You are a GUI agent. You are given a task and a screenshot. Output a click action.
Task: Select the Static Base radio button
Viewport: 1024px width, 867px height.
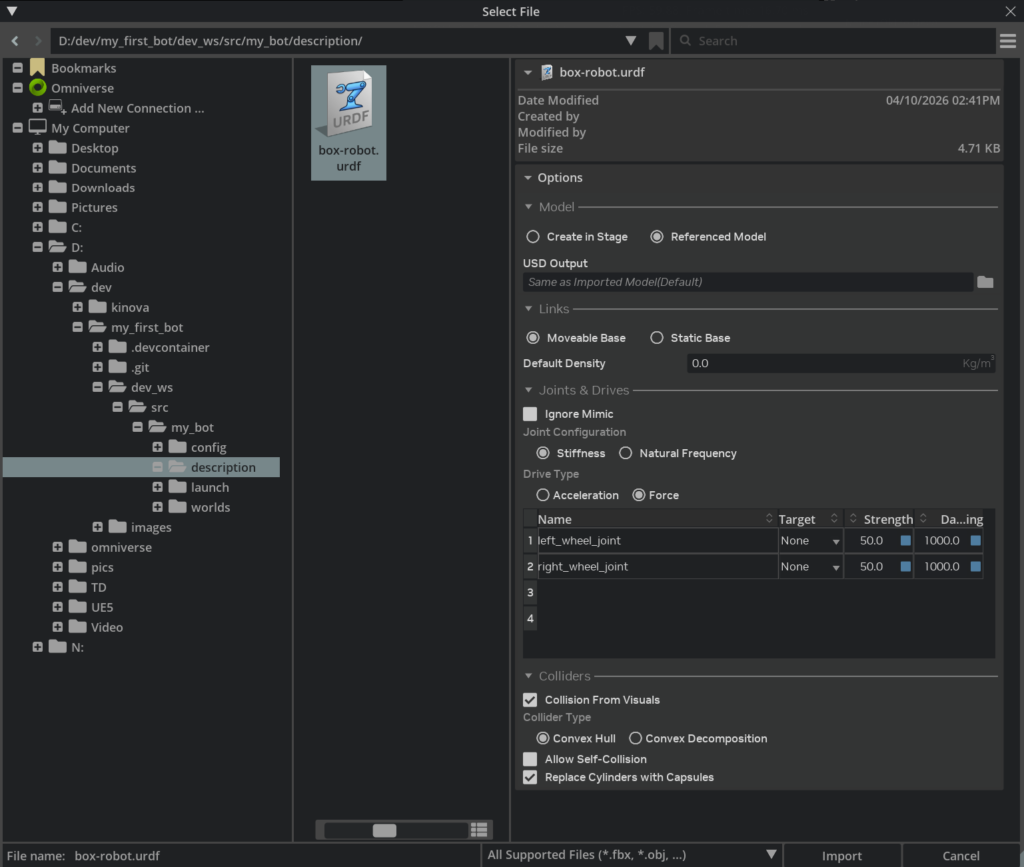pyautogui.click(x=657, y=338)
